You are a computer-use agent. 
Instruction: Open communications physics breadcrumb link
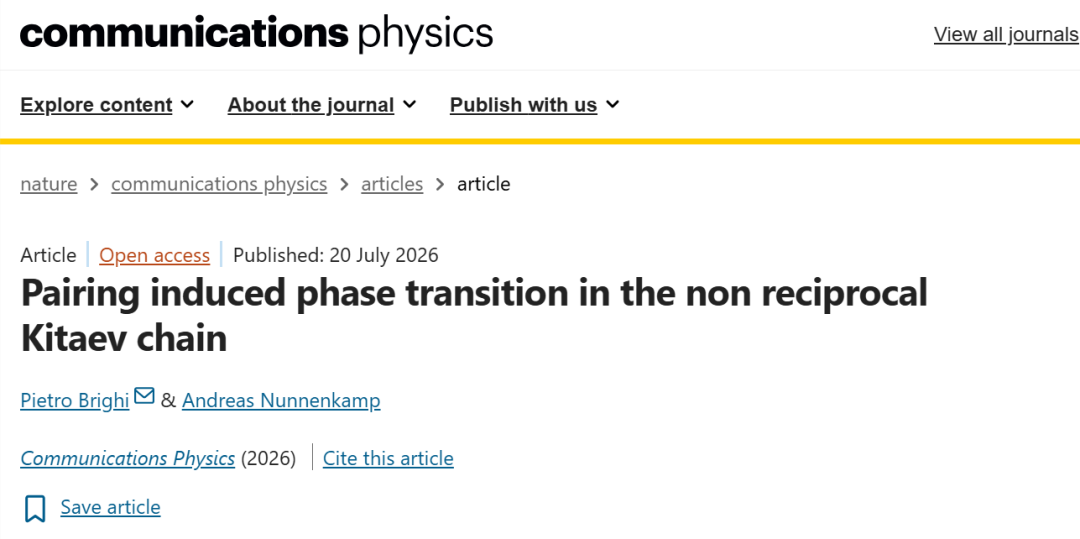point(219,184)
